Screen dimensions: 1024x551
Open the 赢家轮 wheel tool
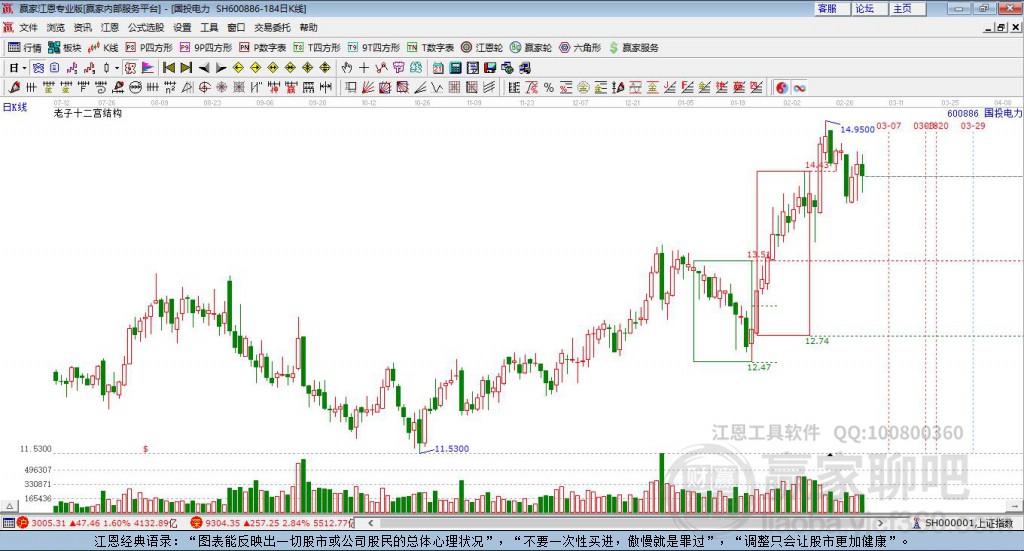coord(531,48)
